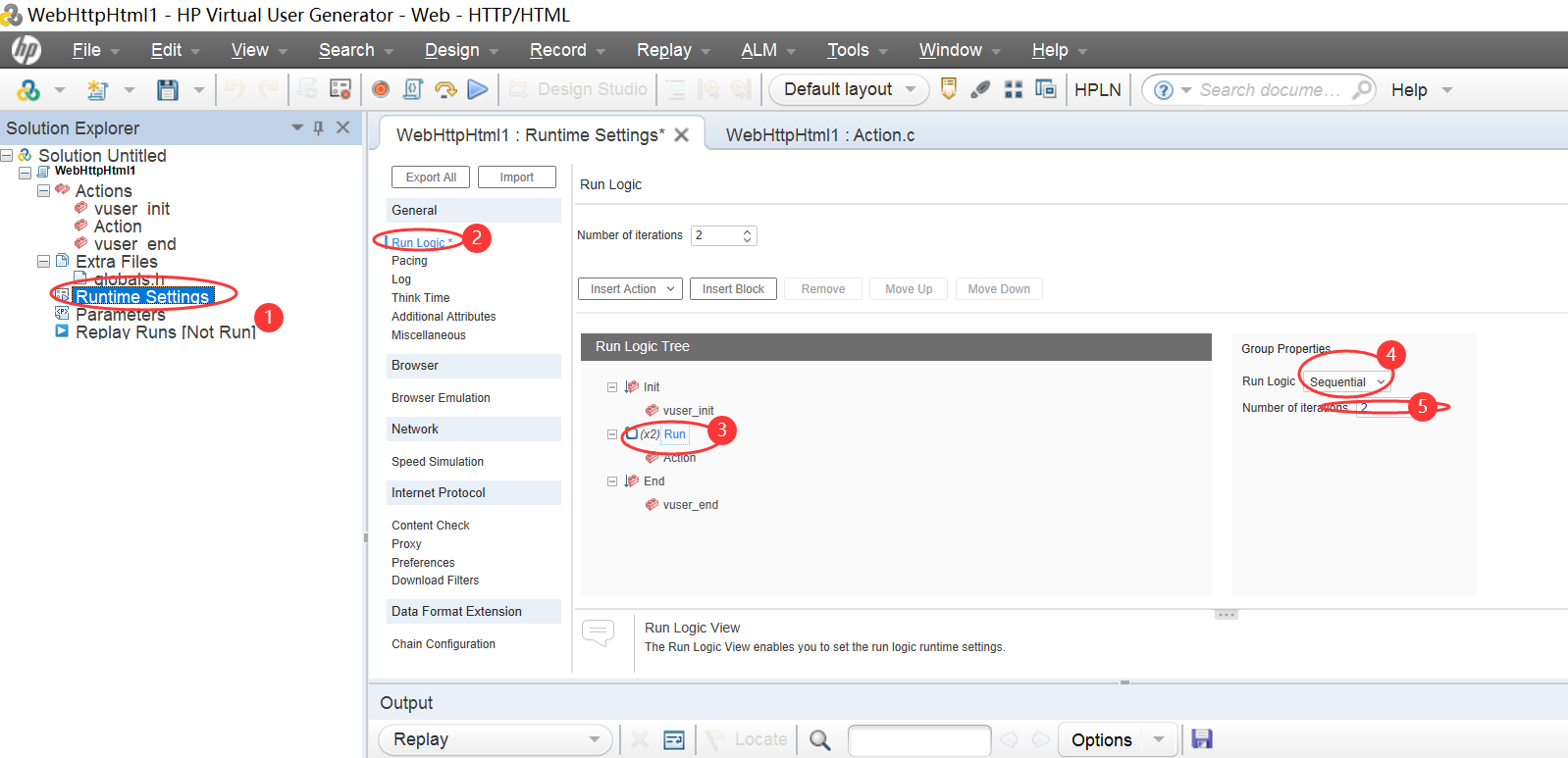Click the run step-by-step icon
Image resolution: width=1568 pixels, height=758 pixels.
[445, 89]
